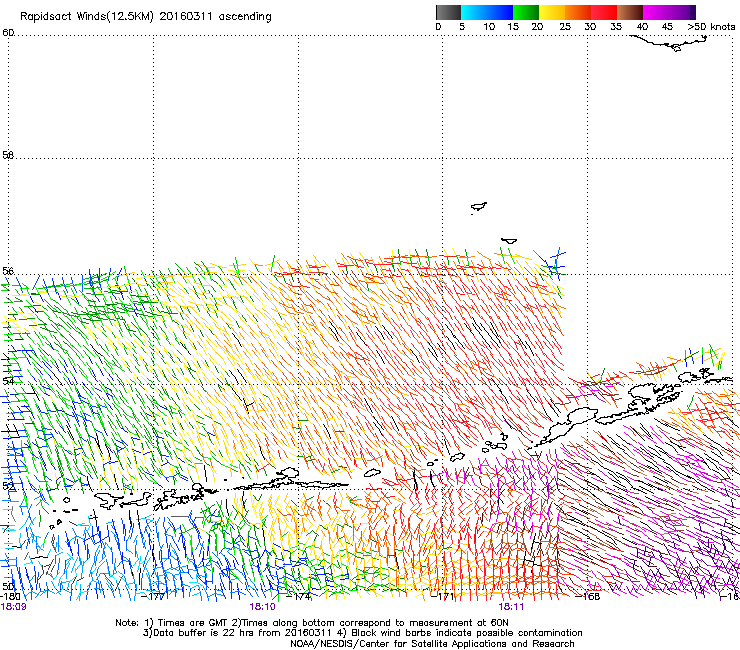740x650 pixels.
Task: Click the blue 10-15 knots legend color
Action: (x=500, y=12)
